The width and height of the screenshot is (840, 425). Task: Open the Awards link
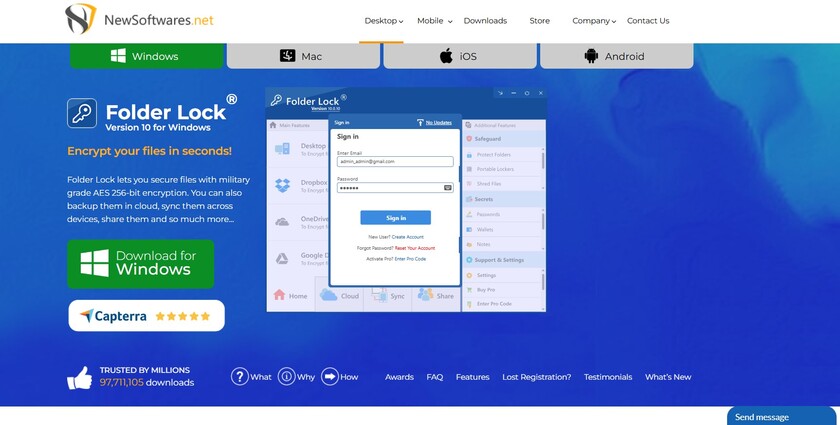(399, 377)
